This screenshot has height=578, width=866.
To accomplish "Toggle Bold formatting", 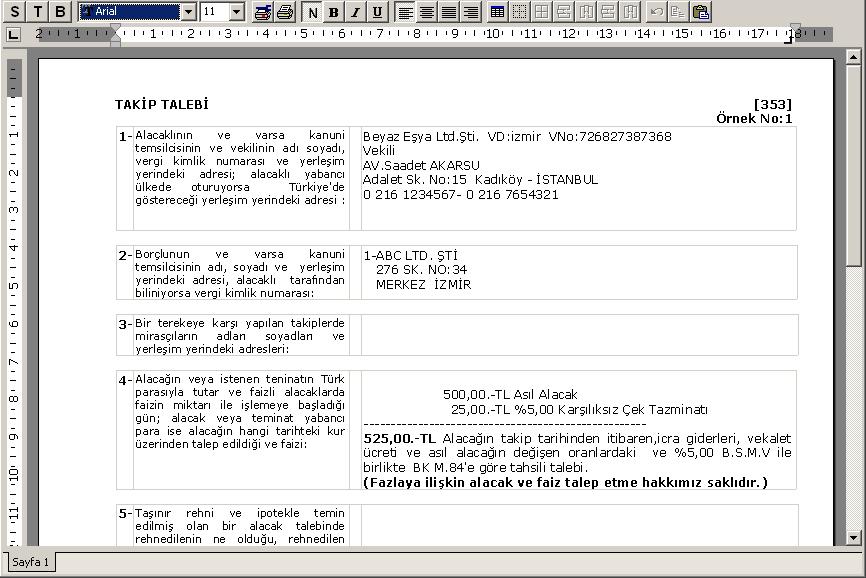I will coord(334,12).
